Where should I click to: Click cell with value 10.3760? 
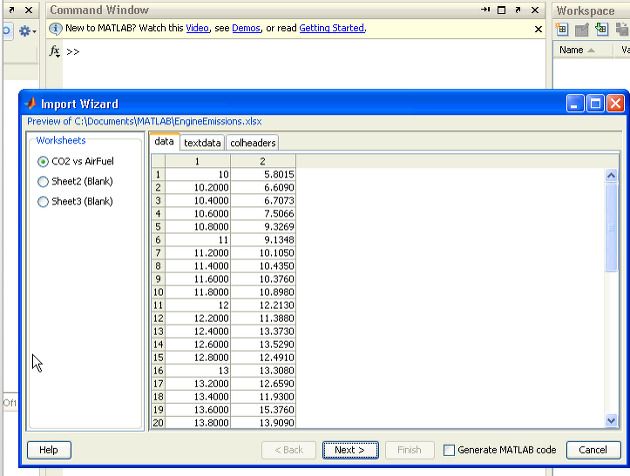[x=263, y=279]
